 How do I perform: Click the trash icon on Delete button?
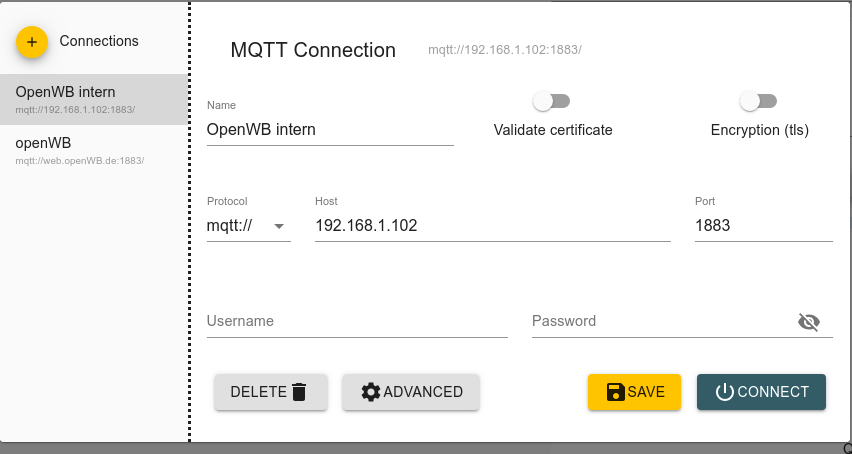pos(299,392)
